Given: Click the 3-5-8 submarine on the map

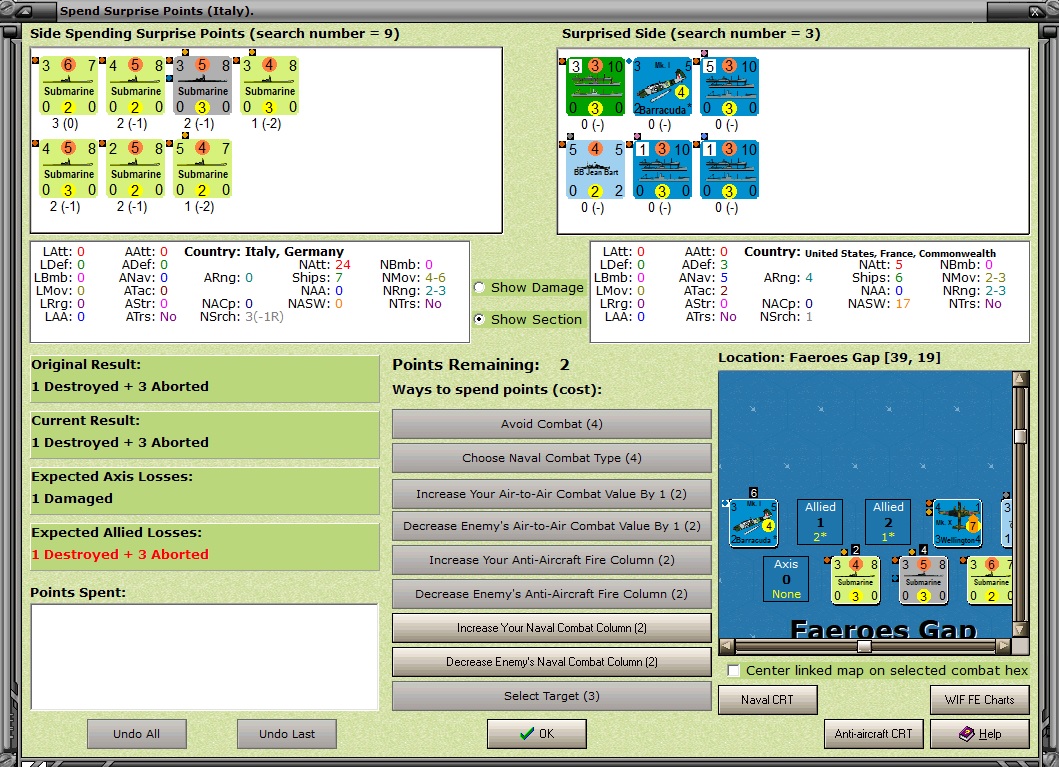Looking at the screenshot, I should tap(923, 579).
